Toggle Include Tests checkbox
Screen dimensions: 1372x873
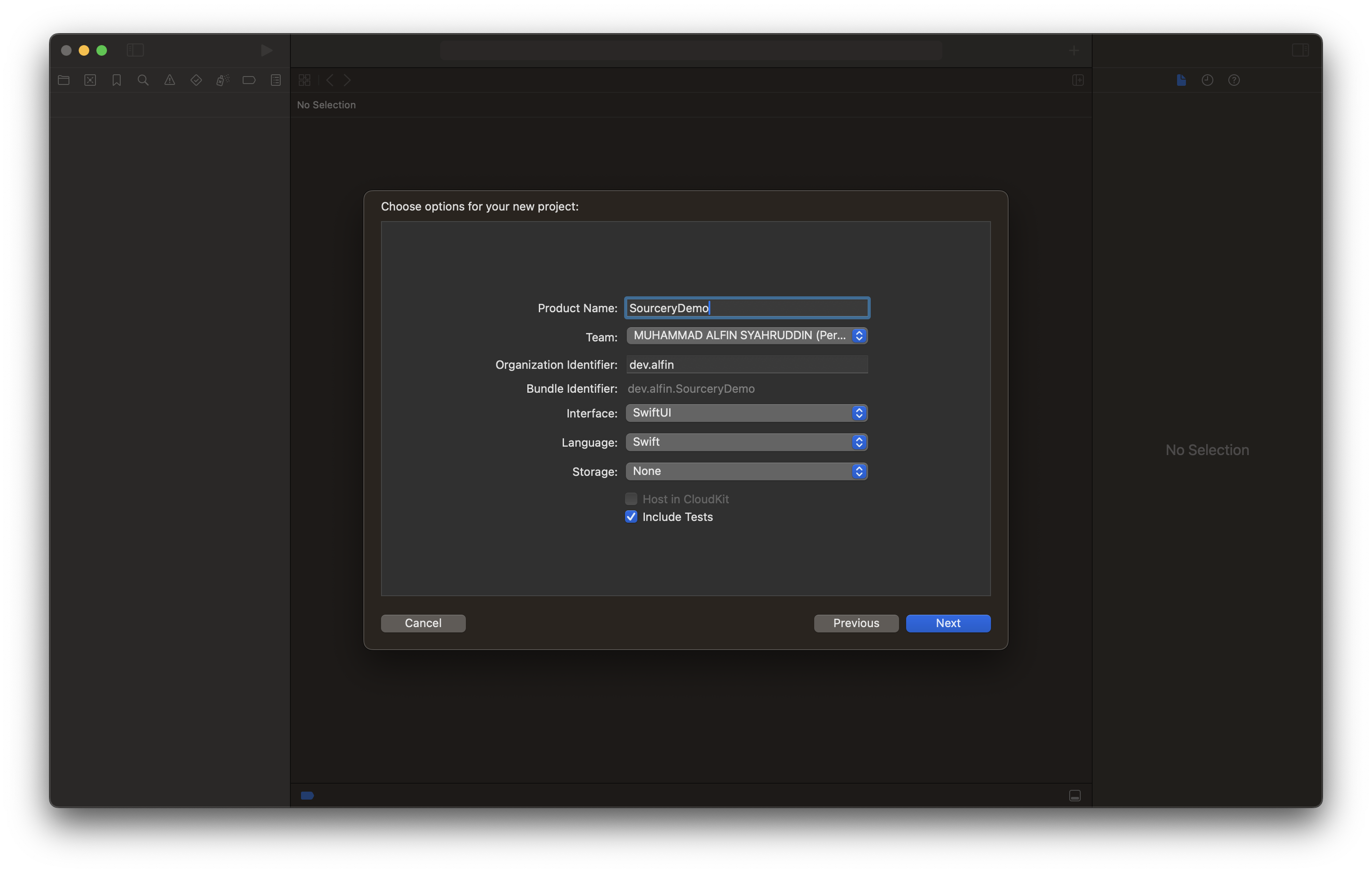click(x=630, y=517)
